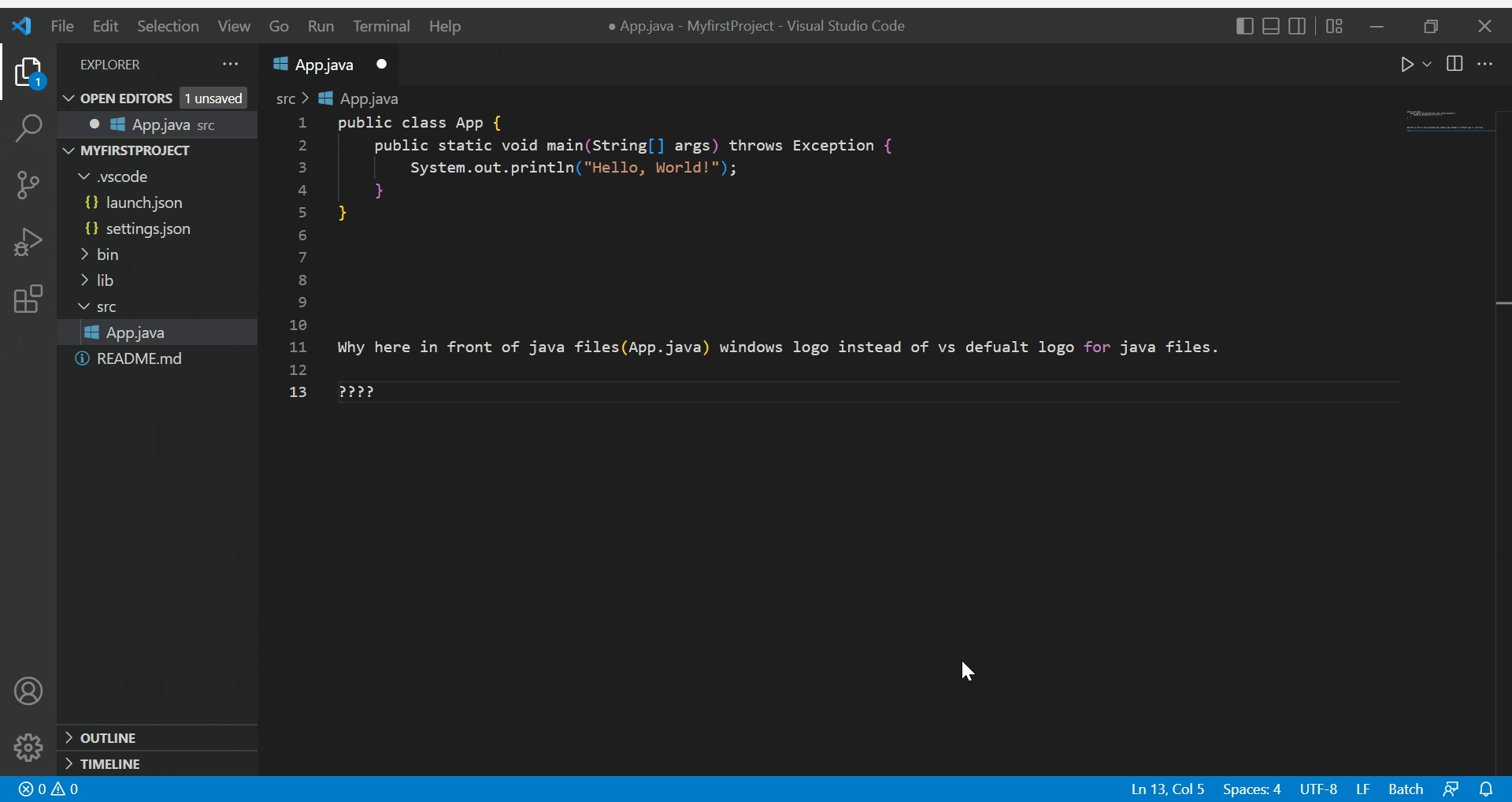Click the src breadcrumb segment
The width and height of the screenshot is (1512, 802).
tap(285, 98)
